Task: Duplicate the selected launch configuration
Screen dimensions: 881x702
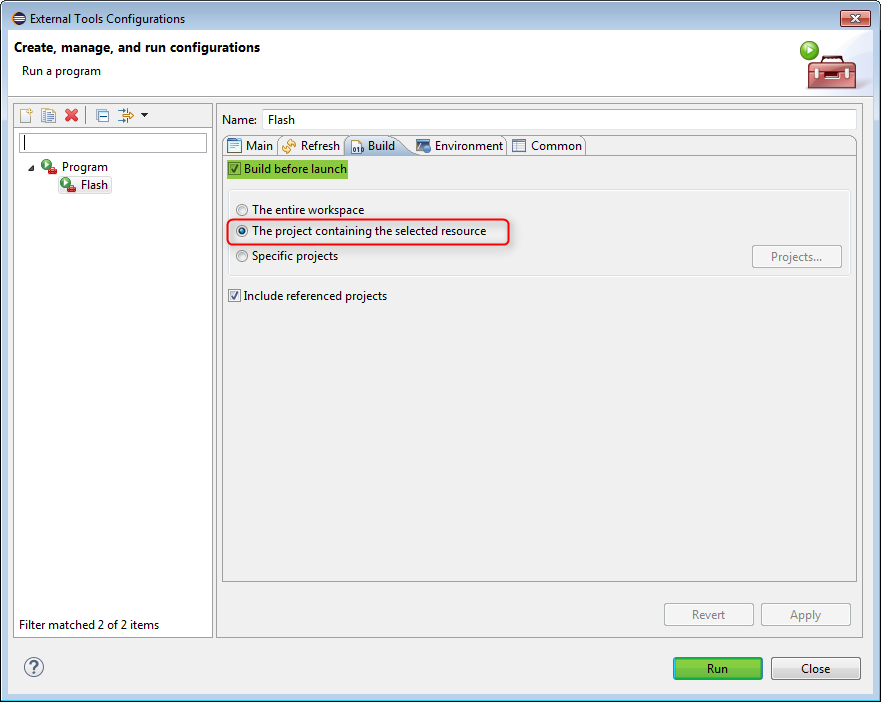Action: coord(48,115)
